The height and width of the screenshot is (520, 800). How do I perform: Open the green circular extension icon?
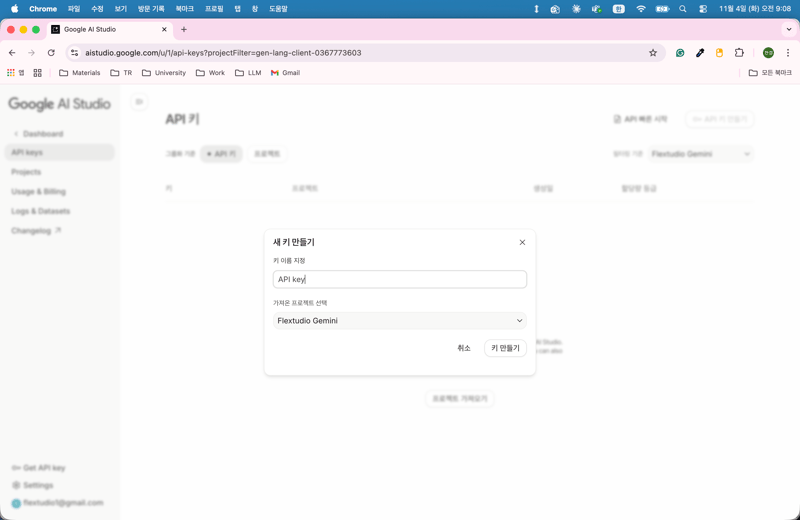(x=680, y=53)
